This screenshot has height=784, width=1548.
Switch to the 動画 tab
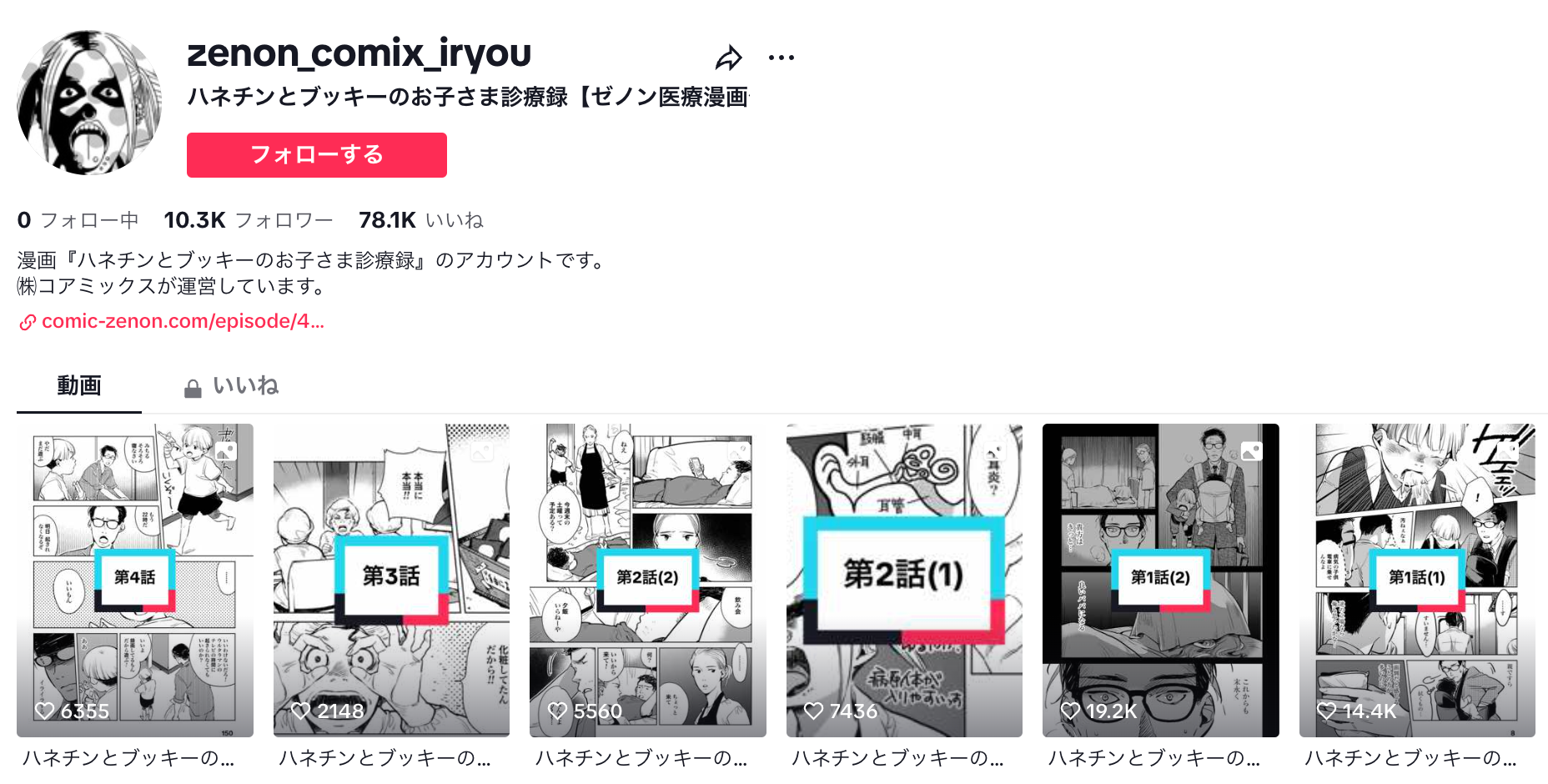click(x=79, y=386)
